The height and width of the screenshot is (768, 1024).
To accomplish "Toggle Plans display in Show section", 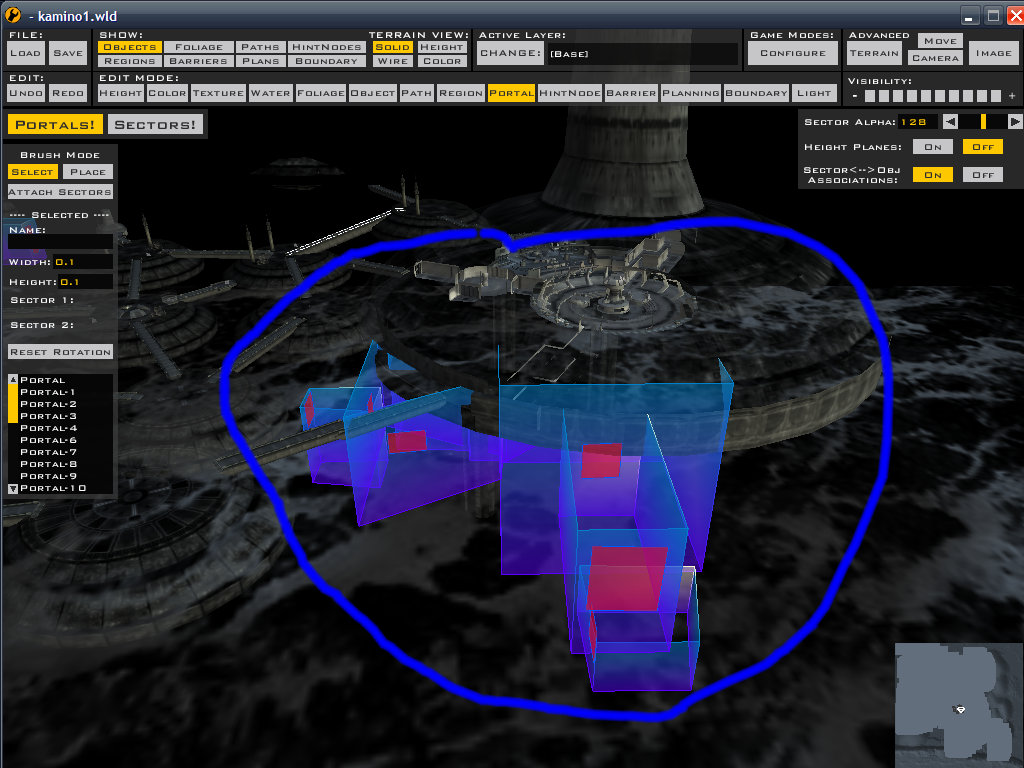I will pyautogui.click(x=260, y=61).
